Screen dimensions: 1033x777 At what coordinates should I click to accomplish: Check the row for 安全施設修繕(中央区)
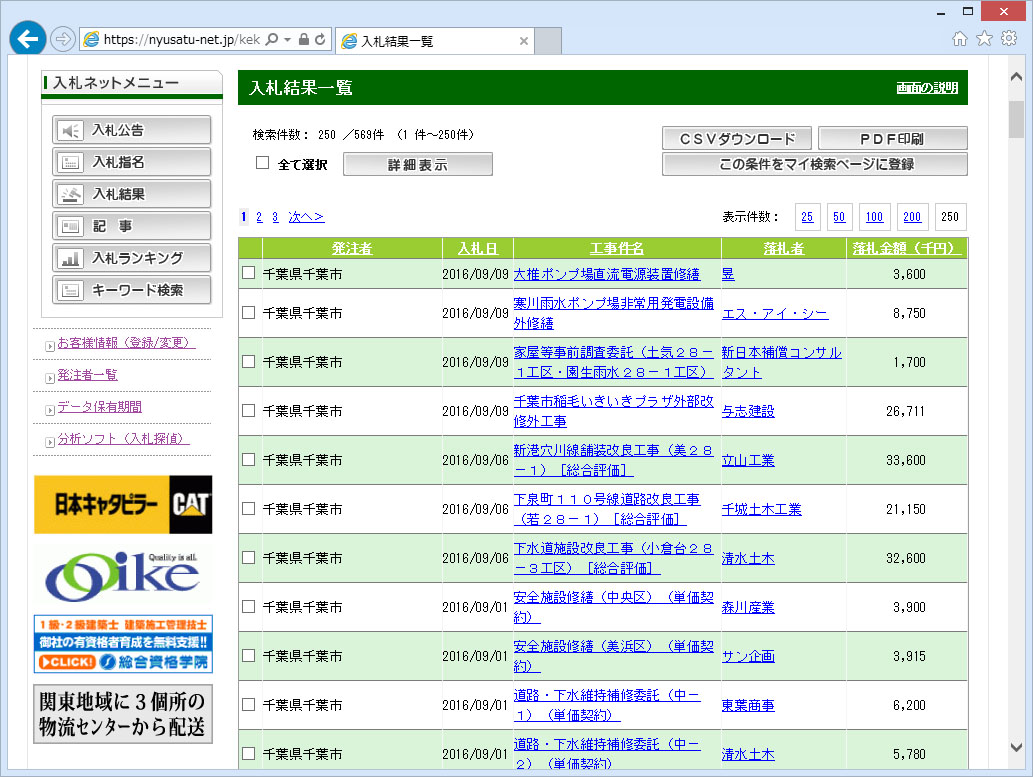(248, 606)
